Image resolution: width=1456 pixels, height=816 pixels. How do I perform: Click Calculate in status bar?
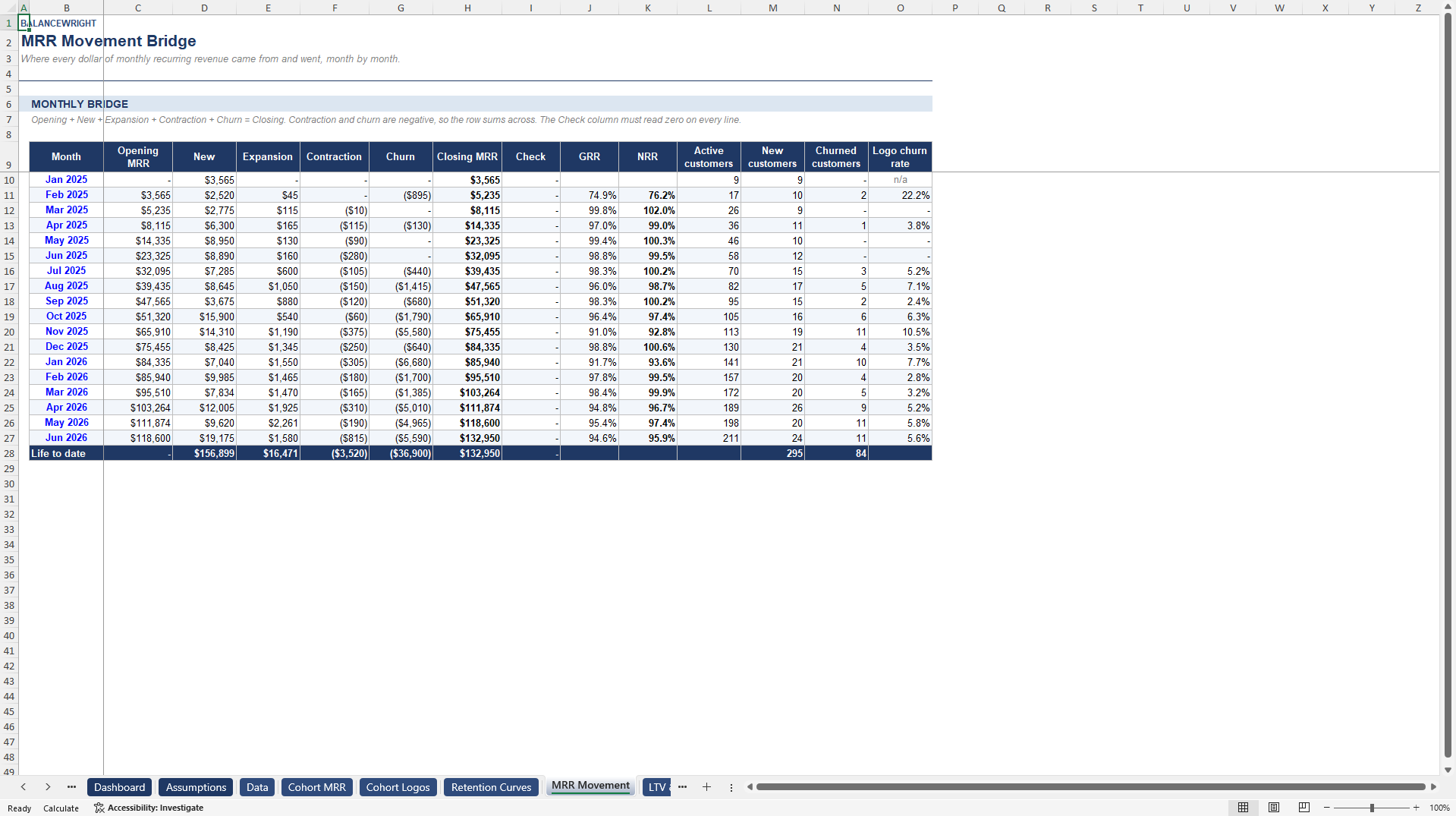[x=61, y=808]
